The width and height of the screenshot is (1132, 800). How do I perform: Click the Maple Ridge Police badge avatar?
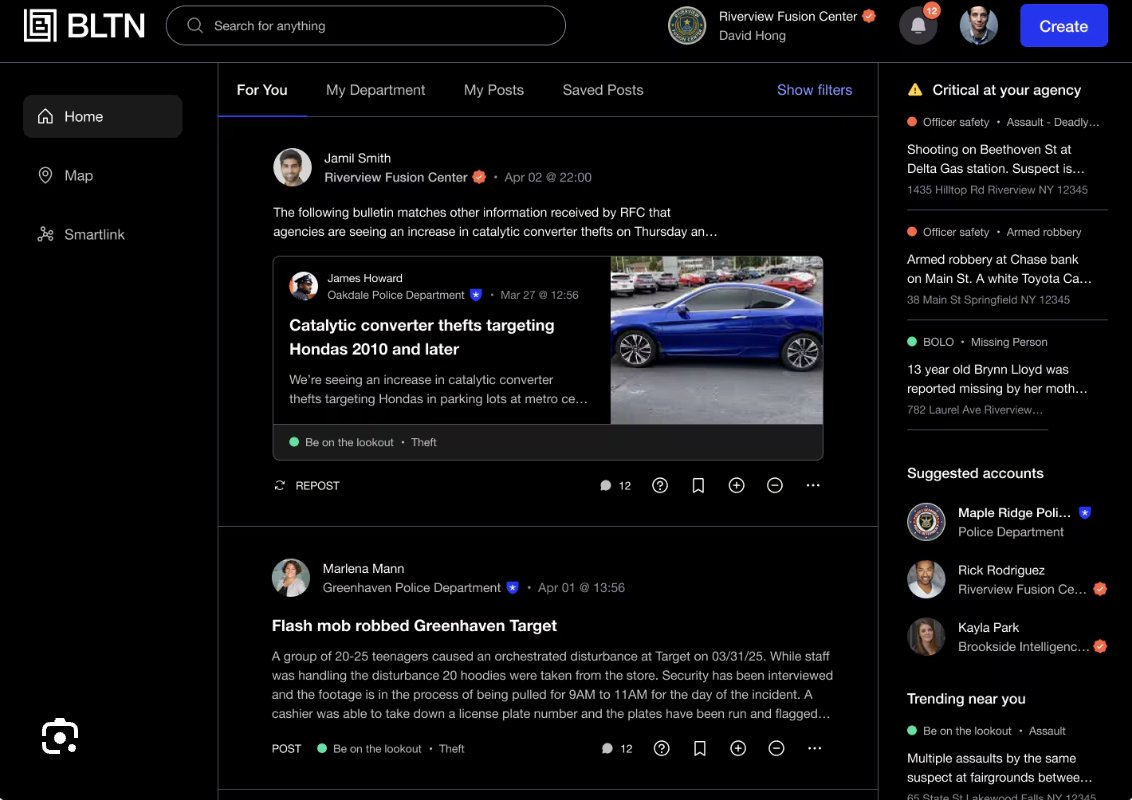click(x=926, y=522)
